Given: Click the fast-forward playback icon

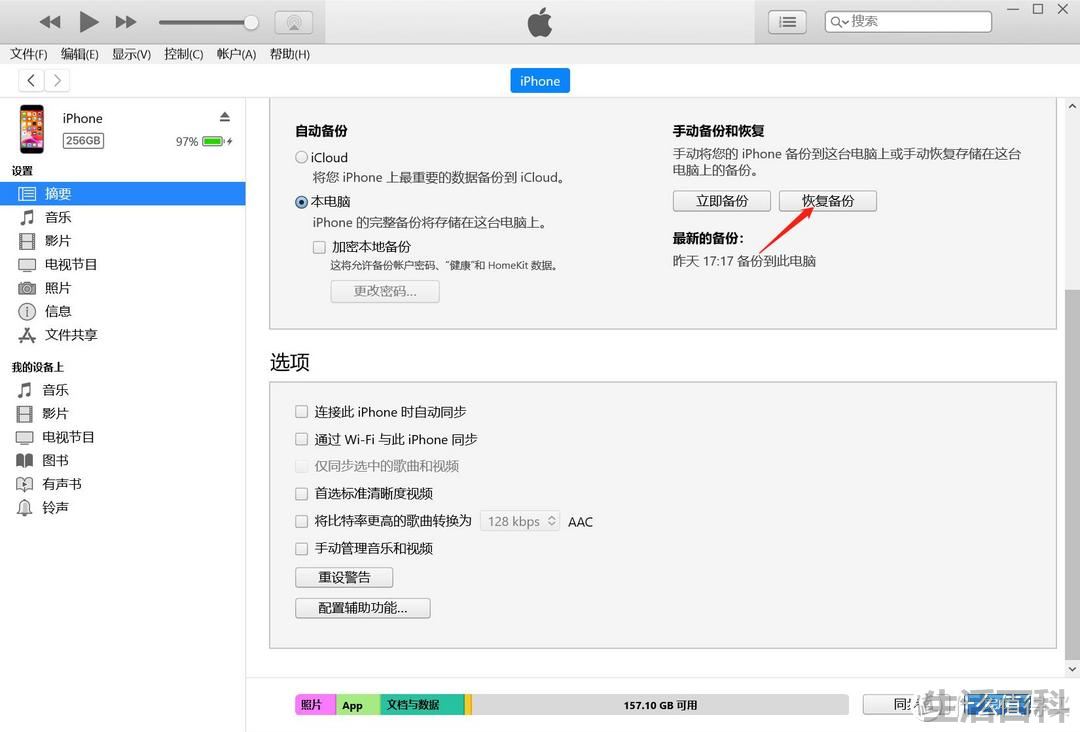Looking at the screenshot, I should click(x=125, y=22).
